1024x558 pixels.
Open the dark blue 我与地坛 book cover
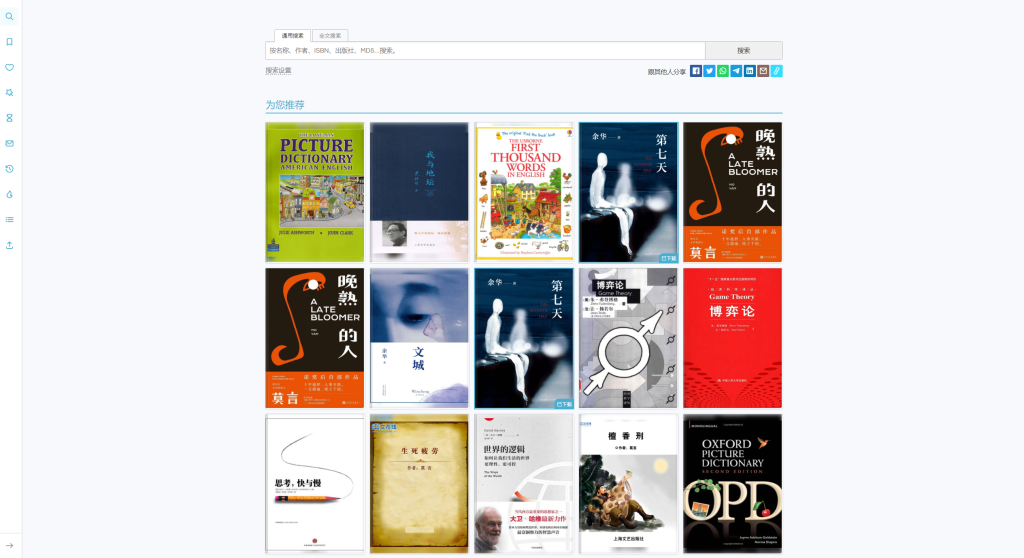[419, 192]
